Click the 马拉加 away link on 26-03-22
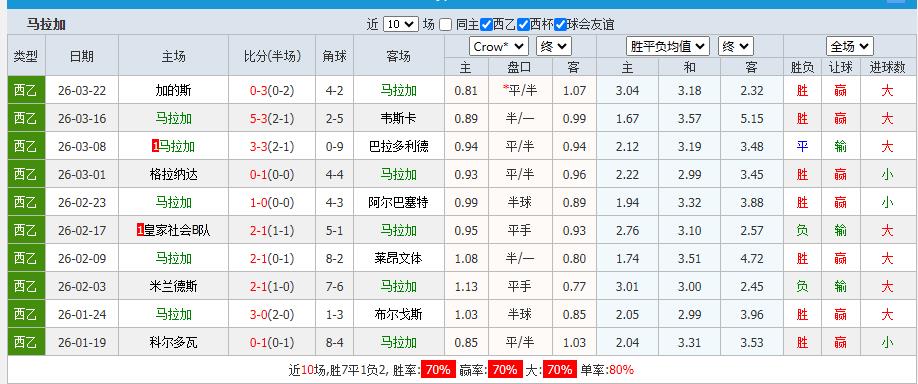Image resolution: width=918 pixels, height=384 pixels. [x=399, y=91]
